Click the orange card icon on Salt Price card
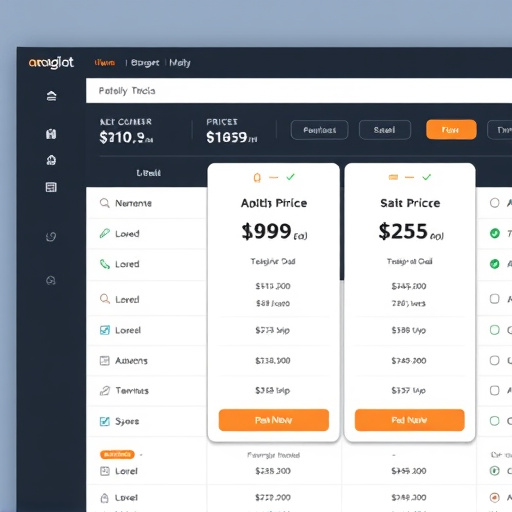Viewport: 512px width, 512px height. pyautogui.click(x=393, y=177)
